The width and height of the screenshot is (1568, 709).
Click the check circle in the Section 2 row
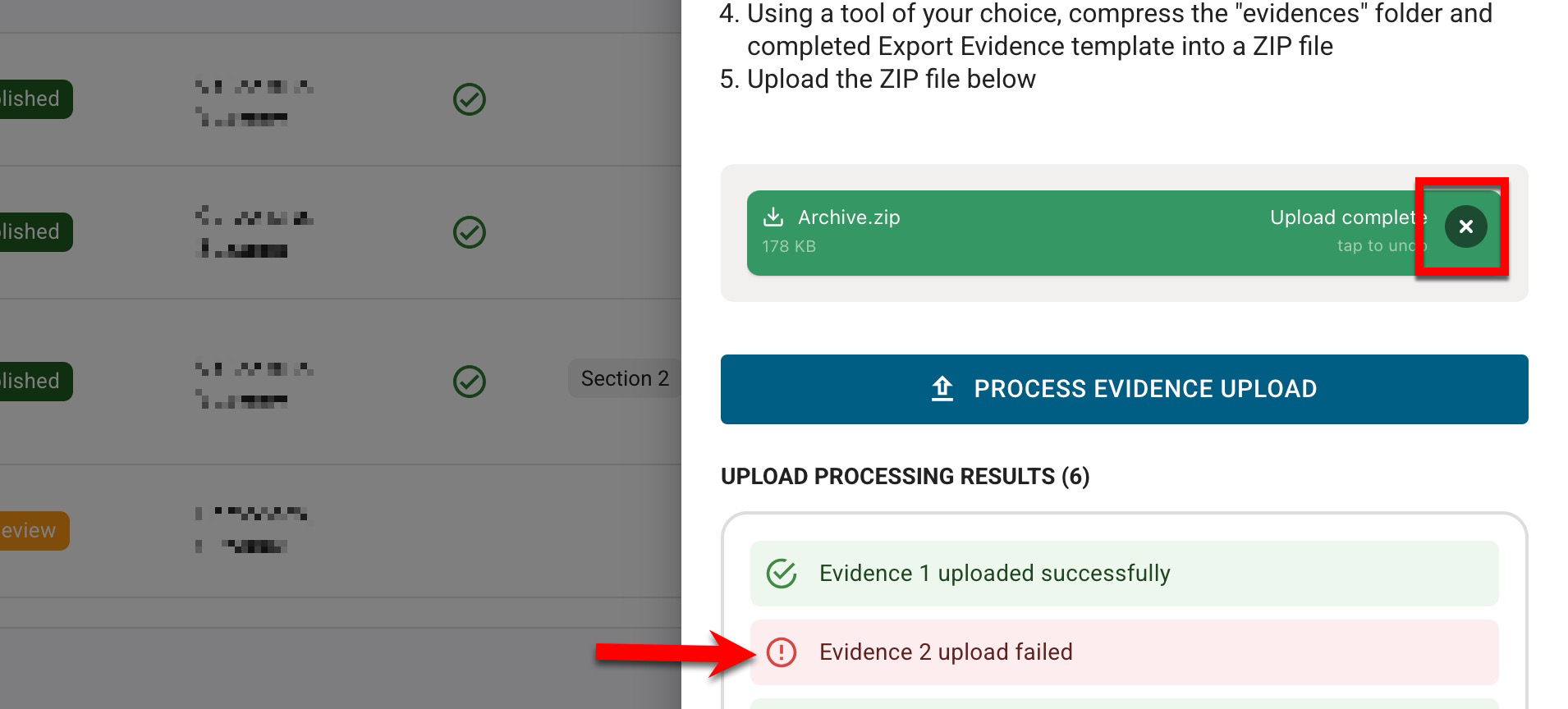(470, 382)
